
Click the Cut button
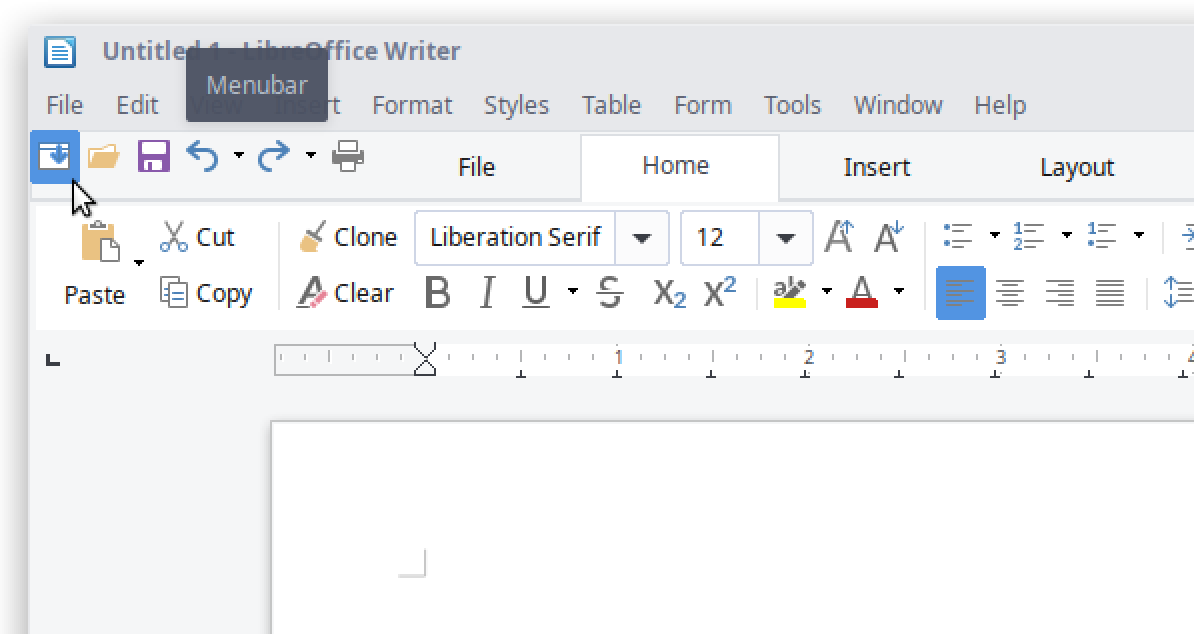click(x=198, y=237)
